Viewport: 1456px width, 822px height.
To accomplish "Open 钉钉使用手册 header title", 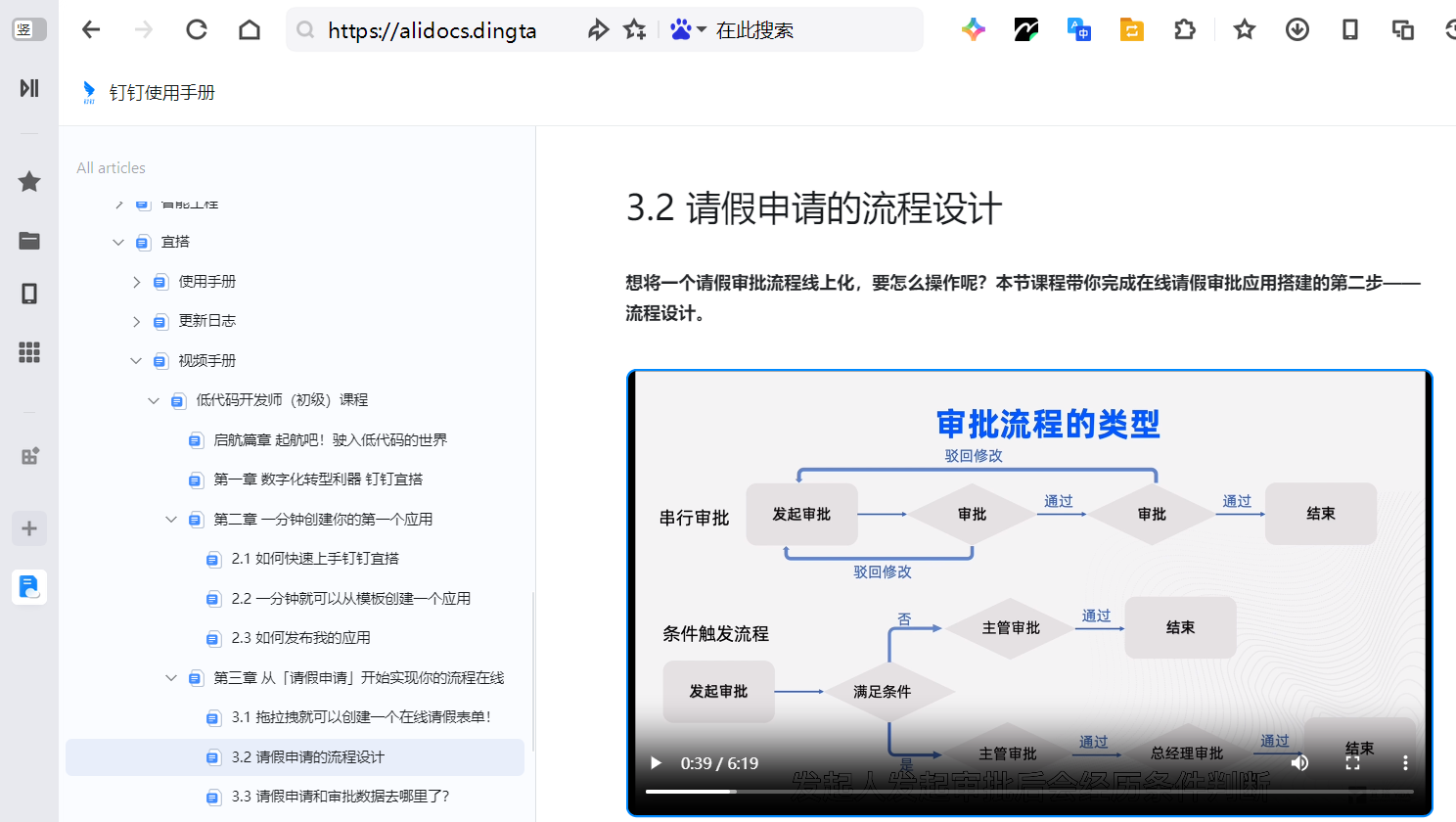I will (x=162, y=93).
